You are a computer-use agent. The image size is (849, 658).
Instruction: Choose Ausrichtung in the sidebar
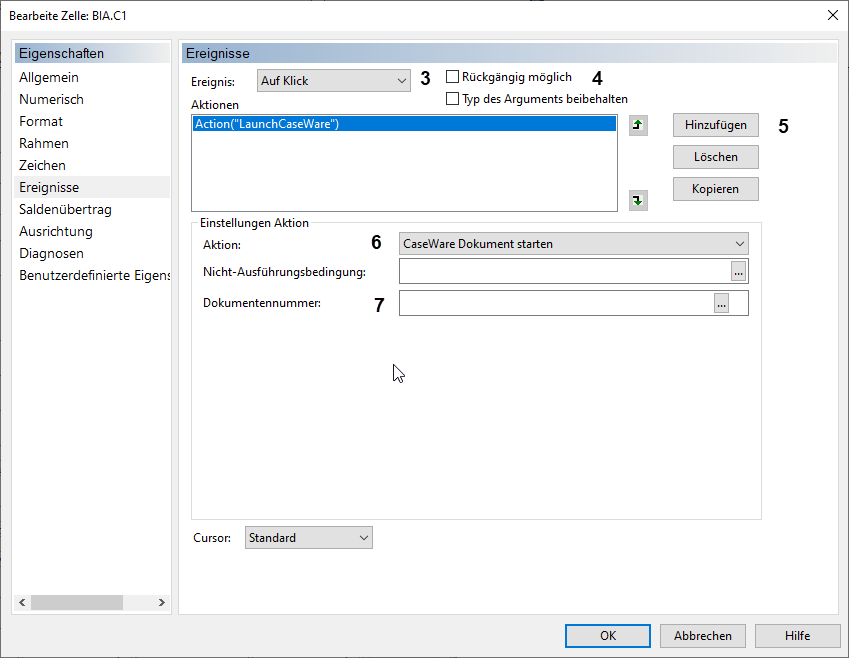click(92, 231)
